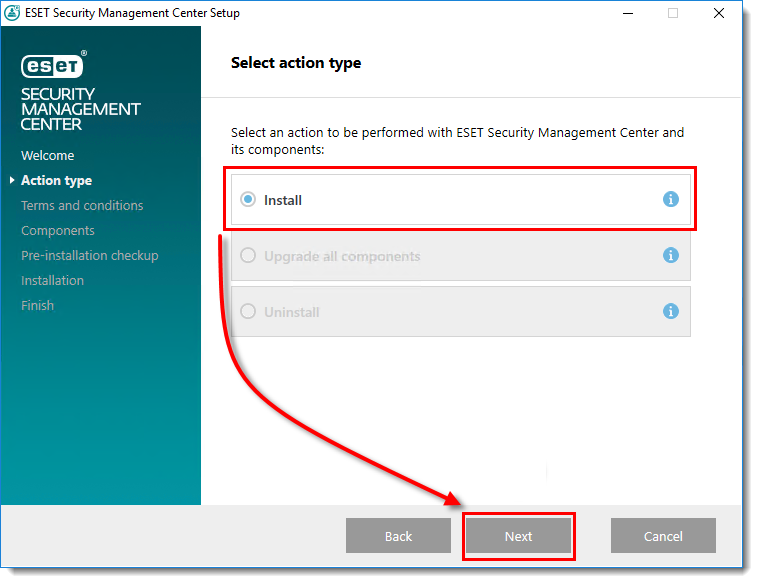Open info icon for Uninstall option

click(x=671, y=311)
